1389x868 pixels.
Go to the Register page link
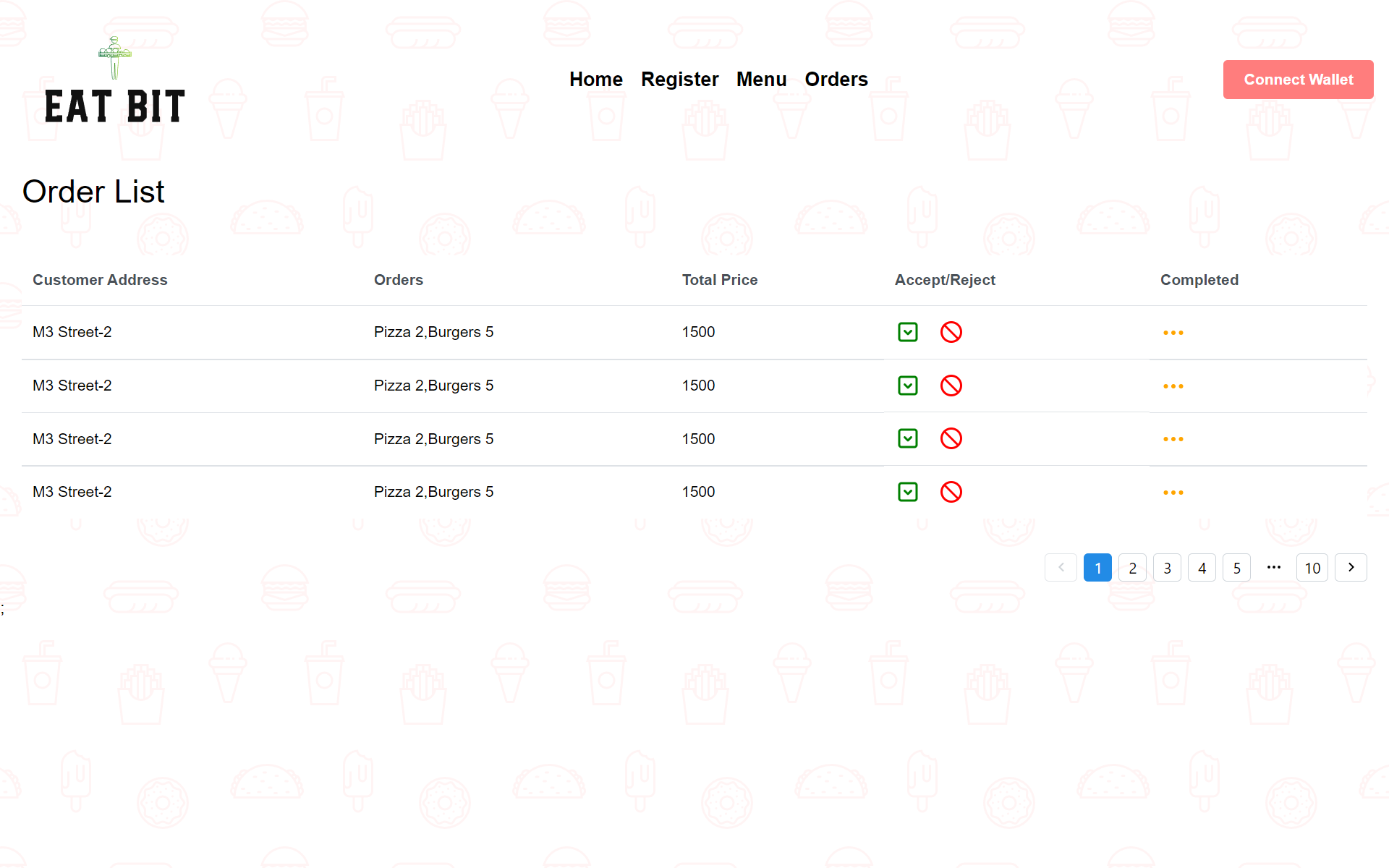679,80
